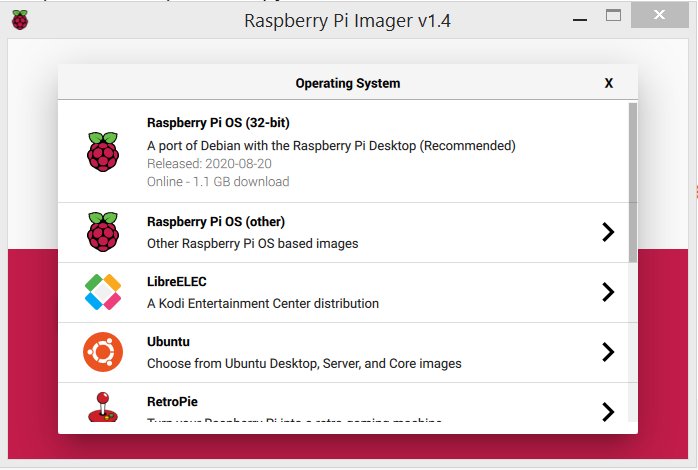The height and width of the screenshot is (470, 698).
Task: Close the Operating System dialog with X
Action: click(x=609, y=83)
